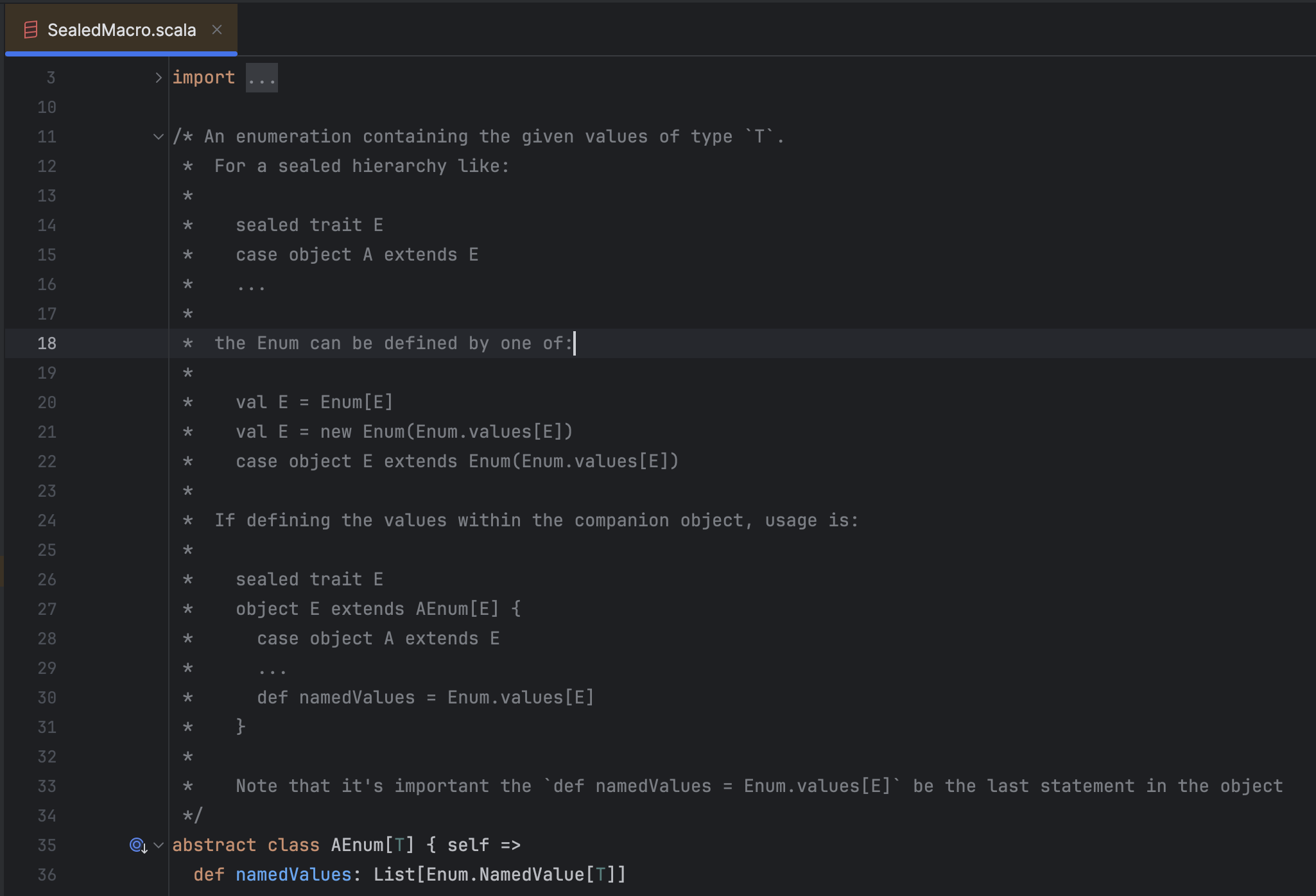
Task: Expand the folded import block
Action: click(x=159, y=78)
